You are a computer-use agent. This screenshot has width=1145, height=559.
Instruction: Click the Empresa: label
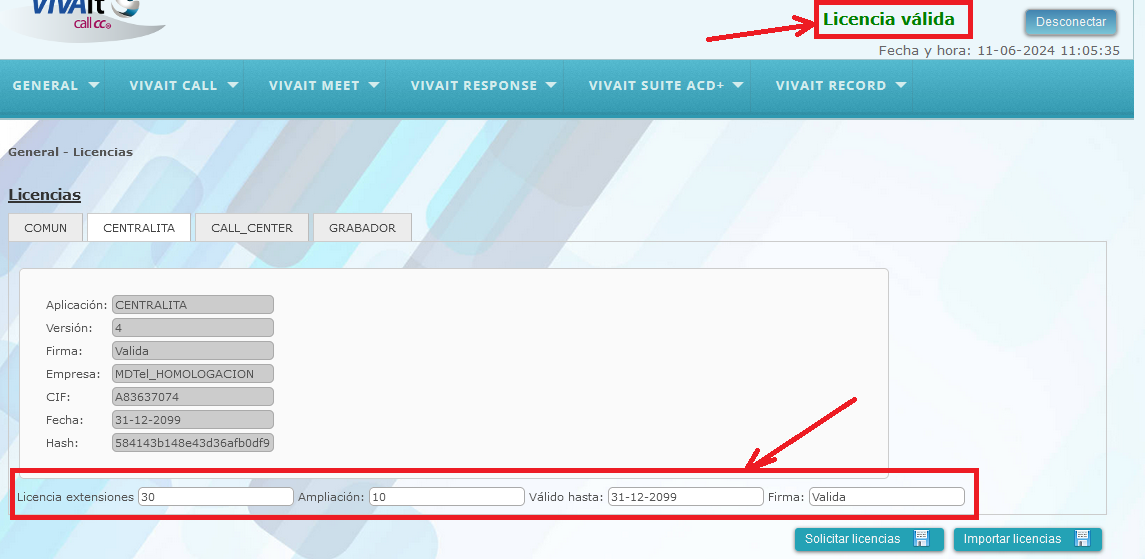(72, 374)
